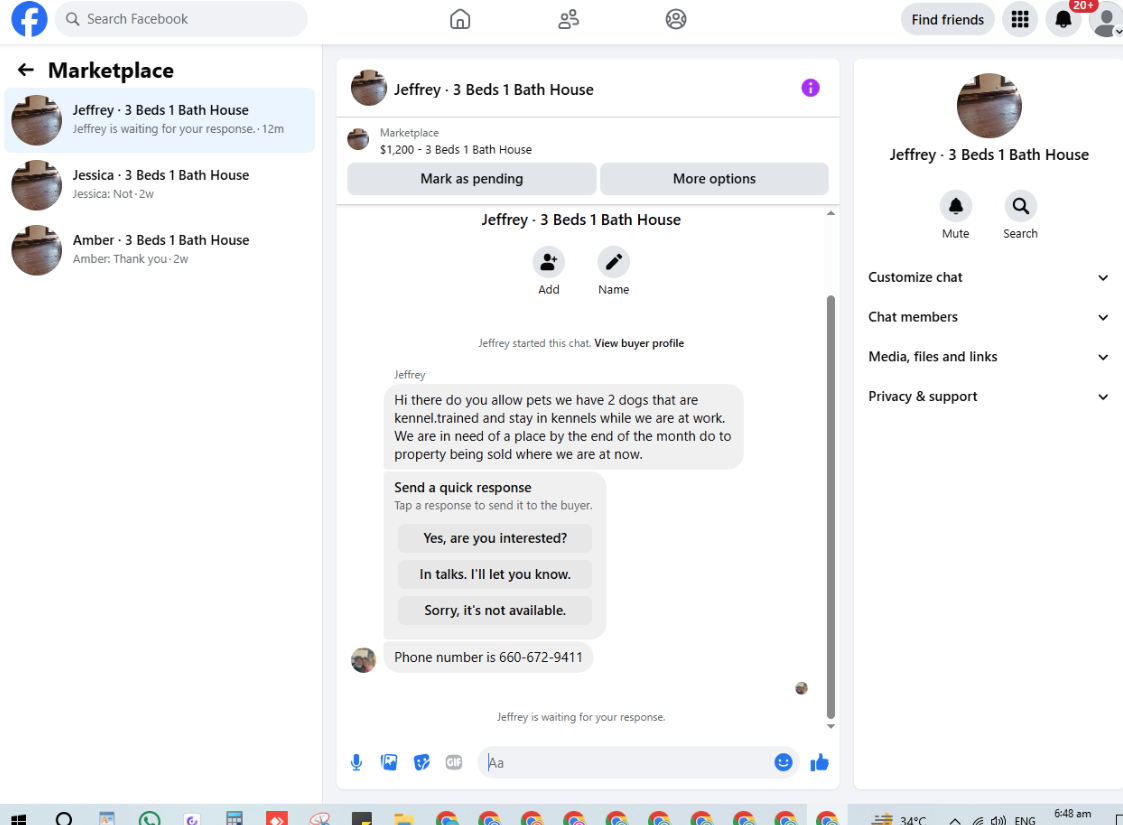Open the GIF picker icon
1123x825 pixels.
(454, 763)
